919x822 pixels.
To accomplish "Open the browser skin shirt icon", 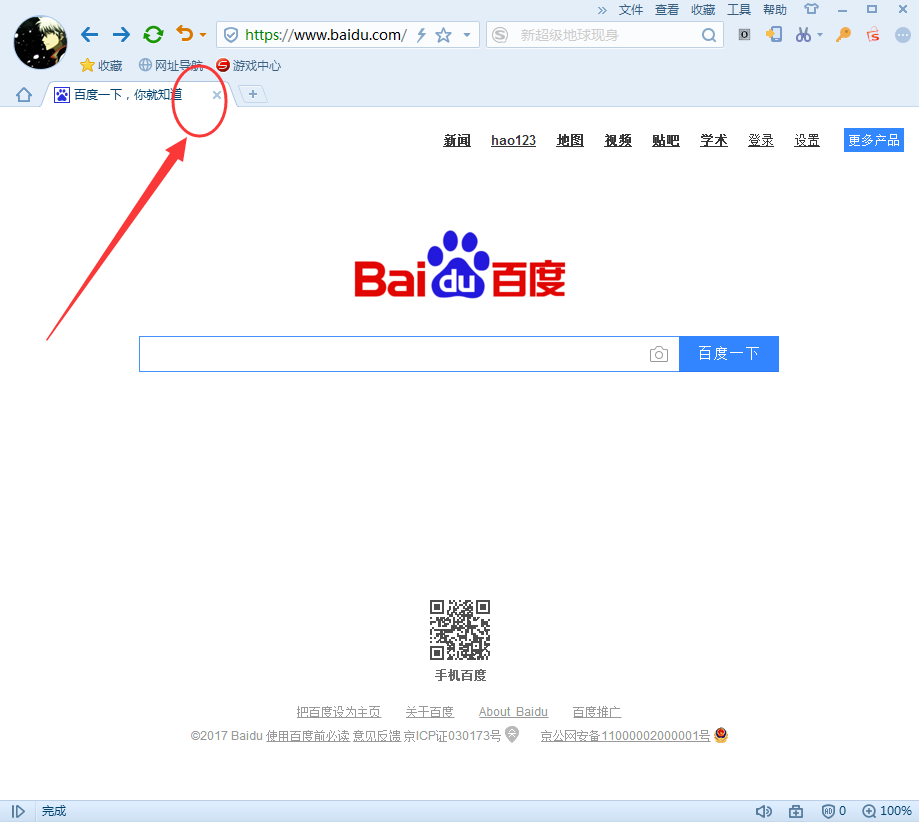I will (811, 9).
